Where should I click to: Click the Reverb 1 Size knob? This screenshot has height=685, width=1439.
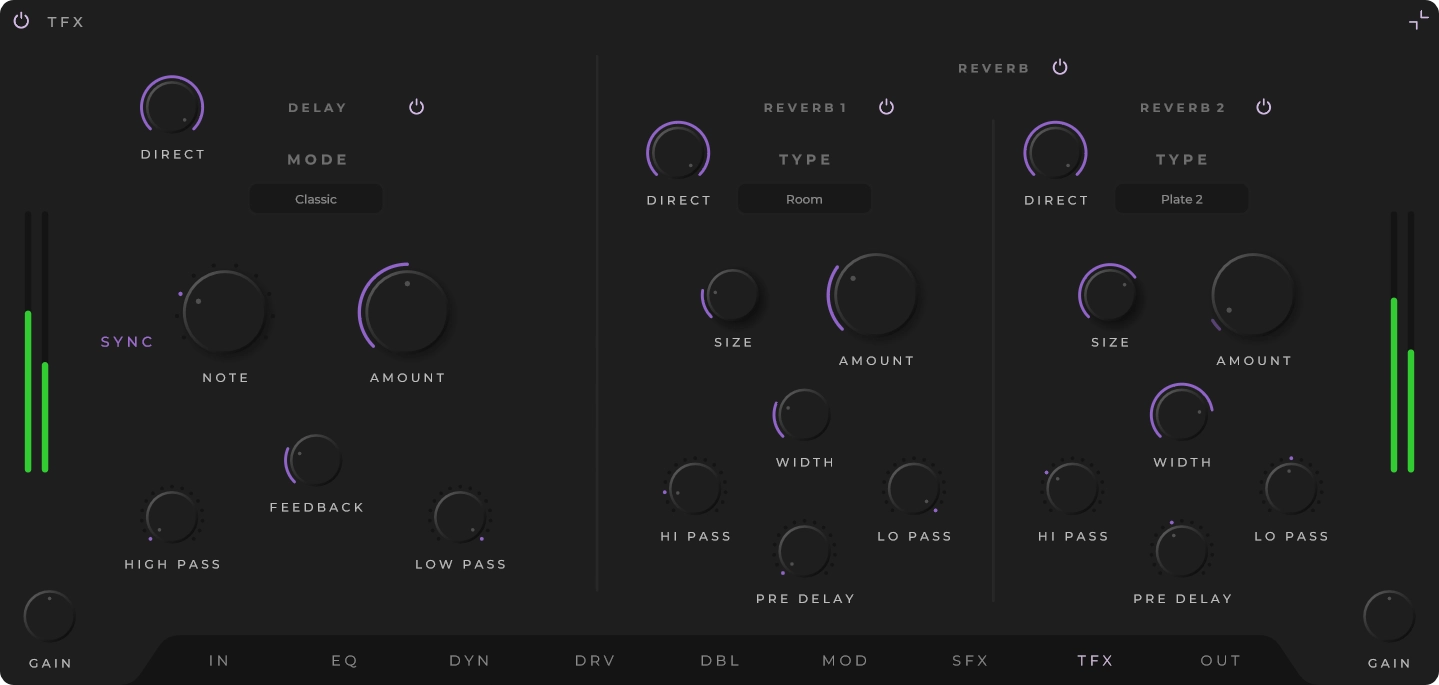click(x=733, y=296)
